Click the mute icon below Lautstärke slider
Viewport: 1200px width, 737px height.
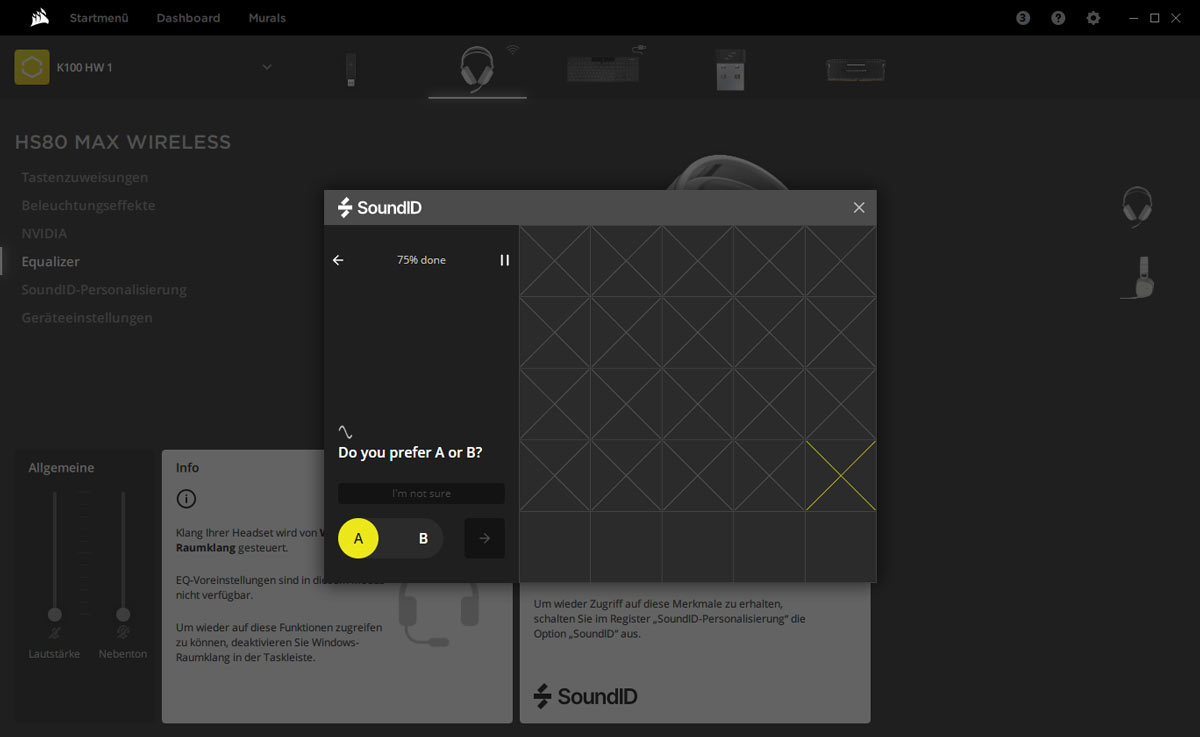[x=54, y=632]
